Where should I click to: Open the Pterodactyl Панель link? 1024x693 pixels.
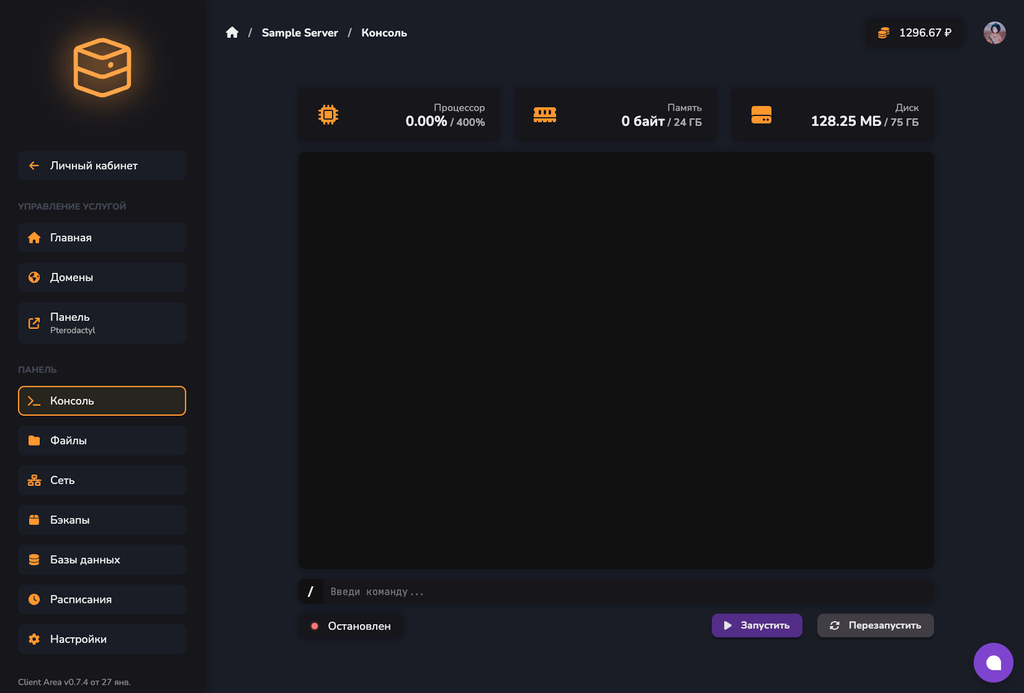click(x=102, y=323)
